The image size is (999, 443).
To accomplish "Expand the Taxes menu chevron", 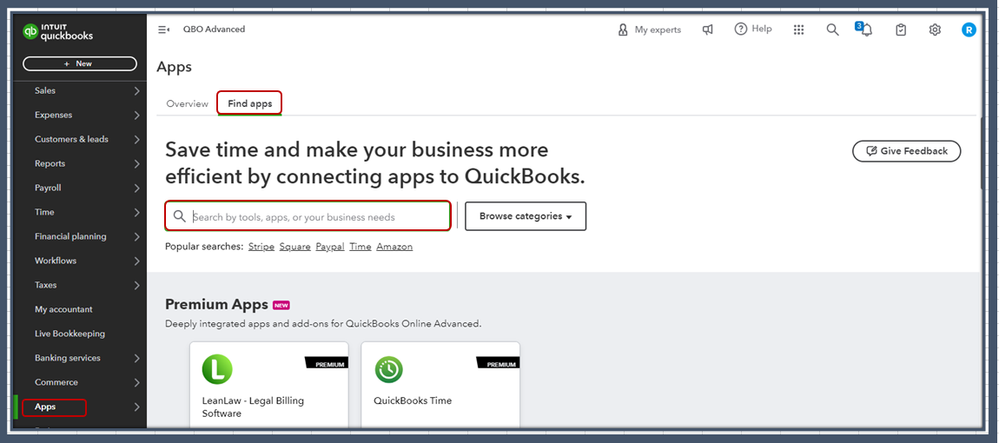I will coord(136,286).
